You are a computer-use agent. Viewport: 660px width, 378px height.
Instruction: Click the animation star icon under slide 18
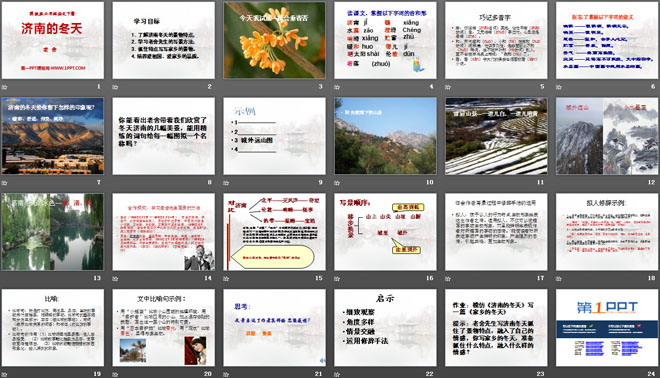(559, 278)
